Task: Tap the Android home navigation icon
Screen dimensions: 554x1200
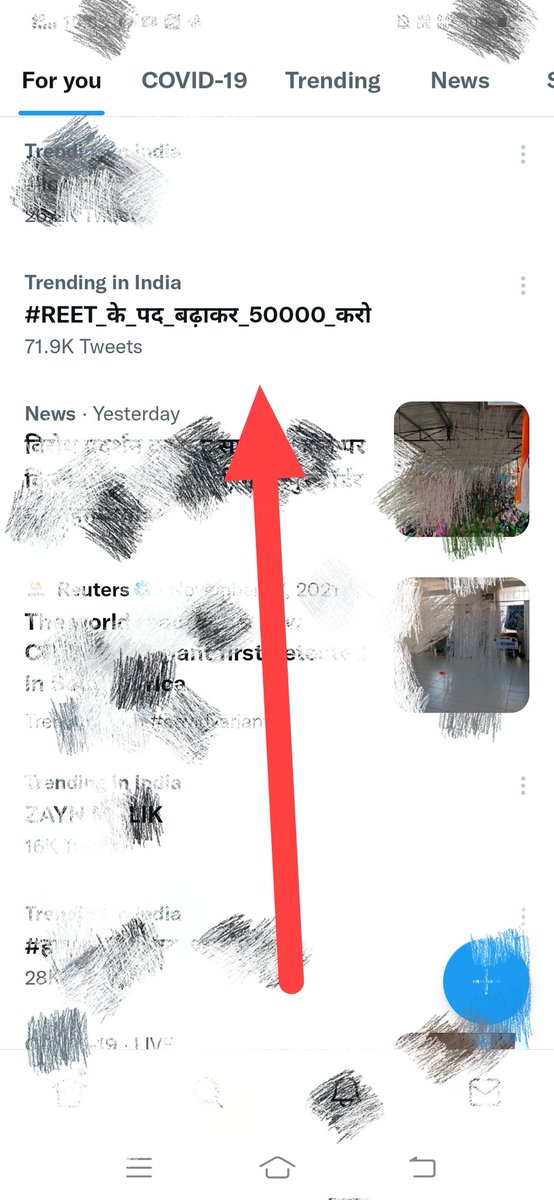Action: [277, 1166]
